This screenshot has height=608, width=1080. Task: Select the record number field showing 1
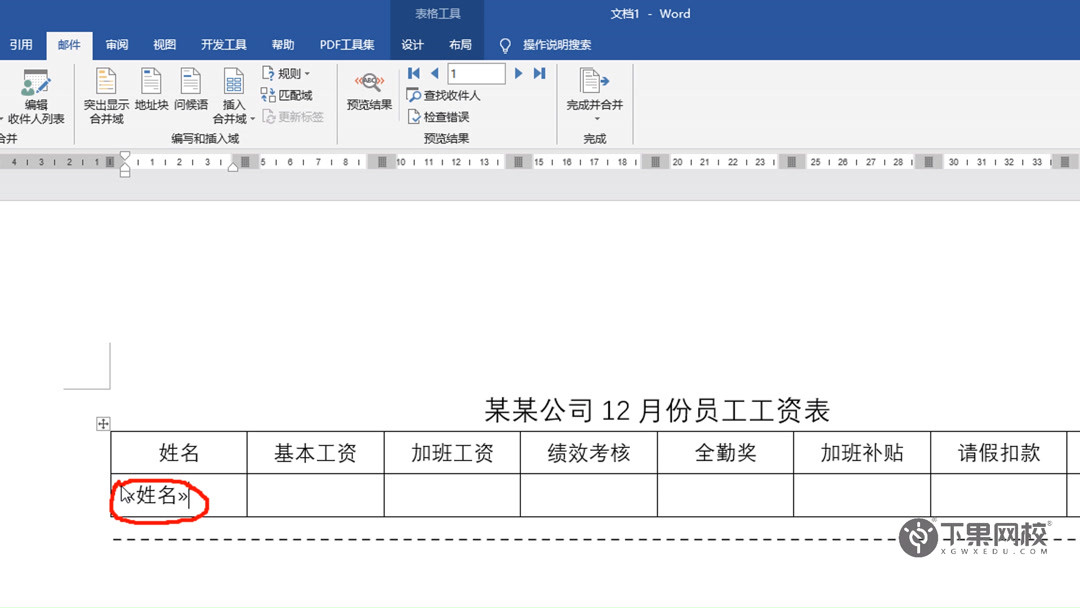click(475, 72)
